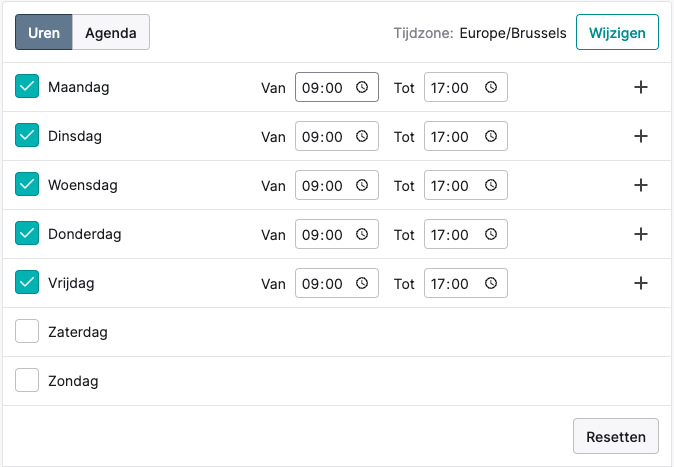This screenshot has height=467, width=674.
Task: Enable the Zondag checkbox
Action: pyautogui.click(x=27, y=380)
